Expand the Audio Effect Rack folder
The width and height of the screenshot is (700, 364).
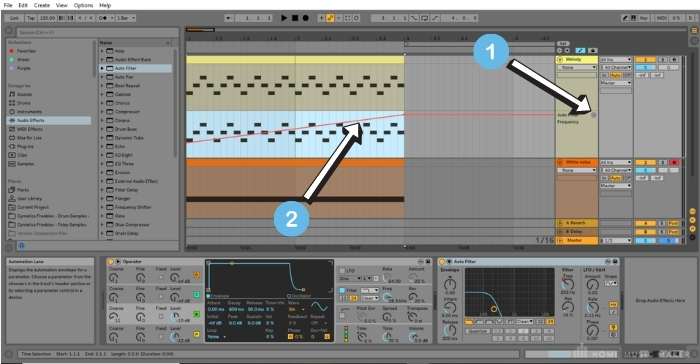[102, 59]
